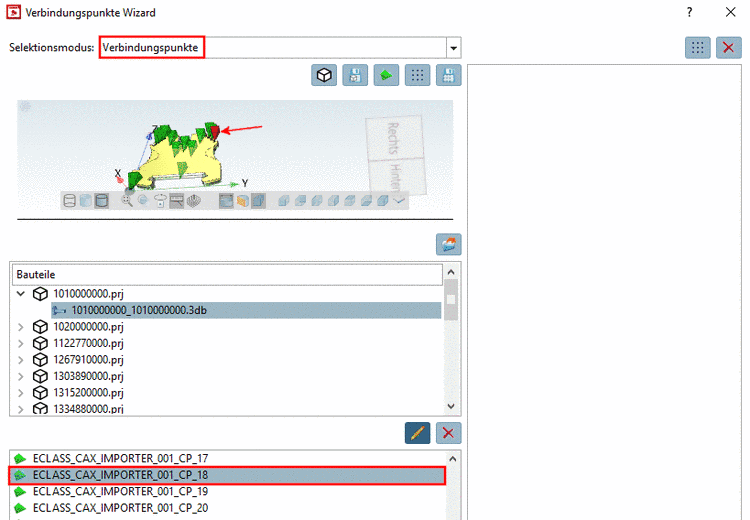Viewport: 750px width, 520px height.
Task: Toggle the highlighted blue cube icon in 3D toolbar
Action: tap(258, 201)
